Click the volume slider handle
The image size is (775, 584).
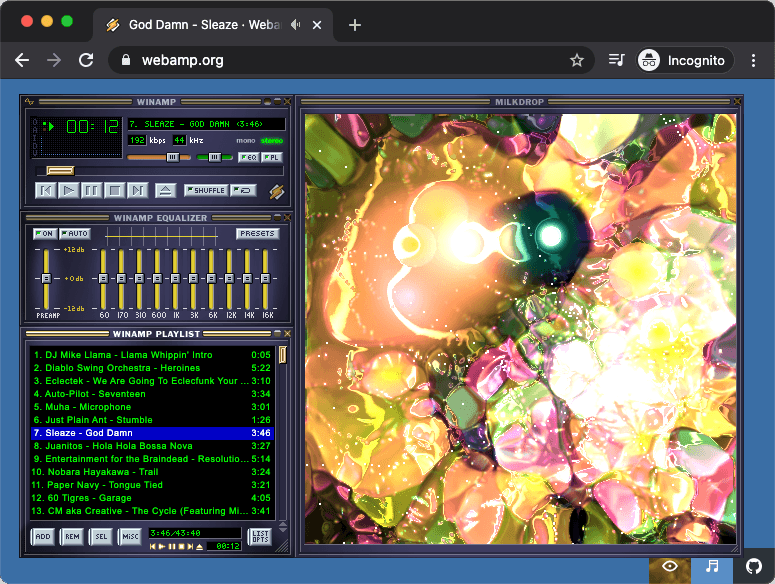tap(172, 157)
